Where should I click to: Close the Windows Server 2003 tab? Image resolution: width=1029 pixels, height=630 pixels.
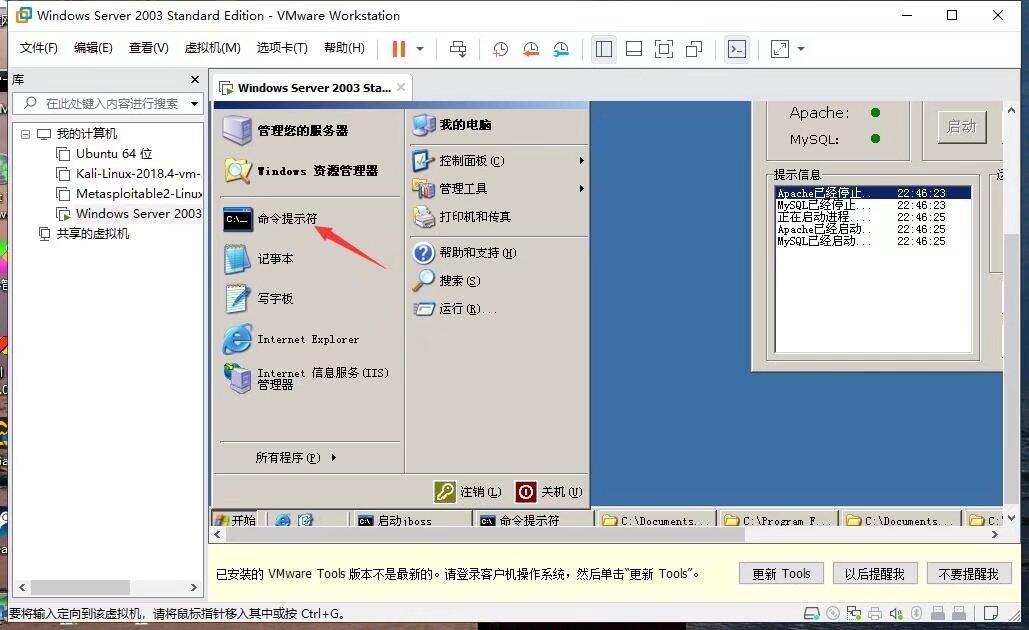[401, 87]
